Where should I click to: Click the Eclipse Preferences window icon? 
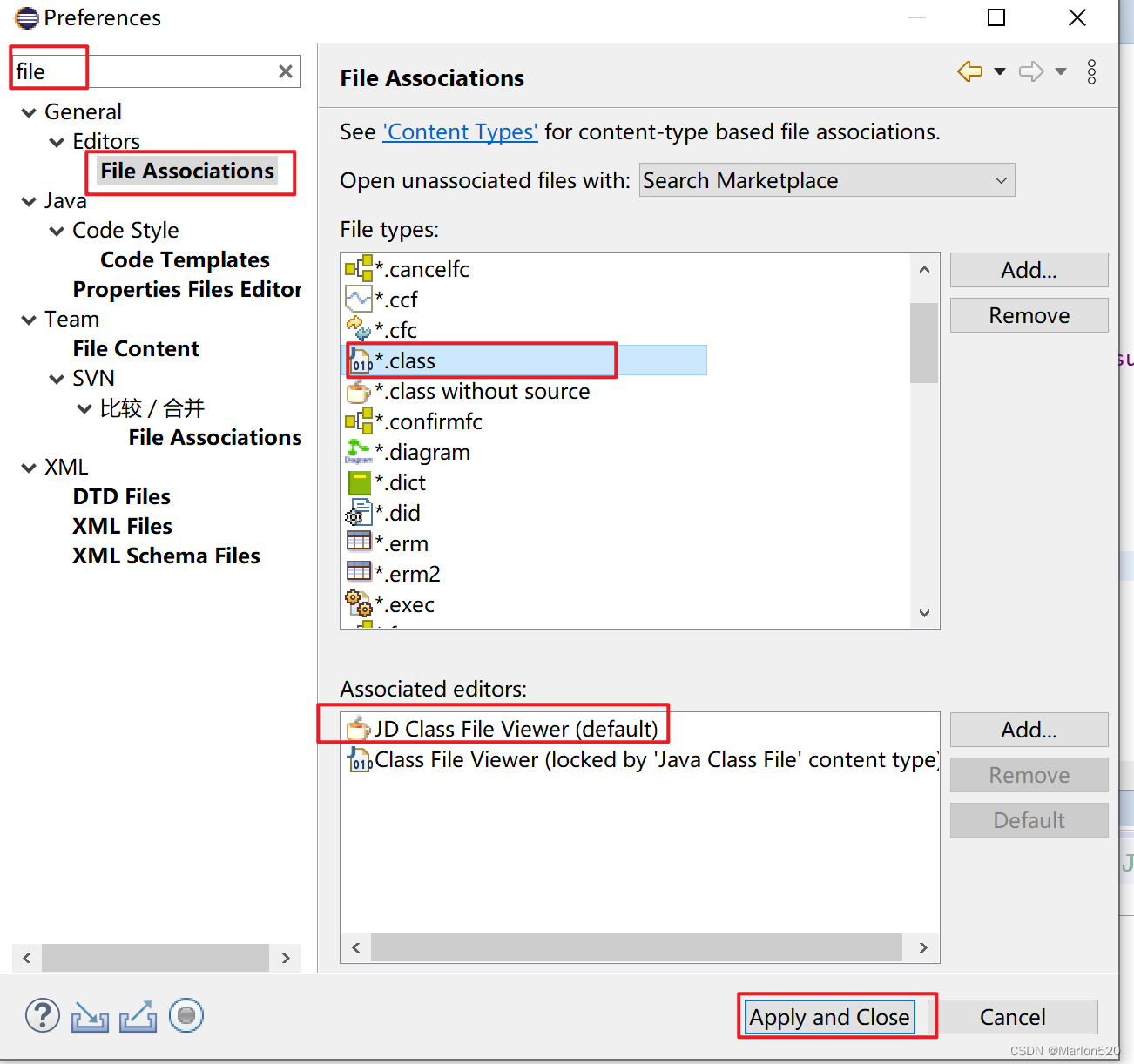(27, 17)
